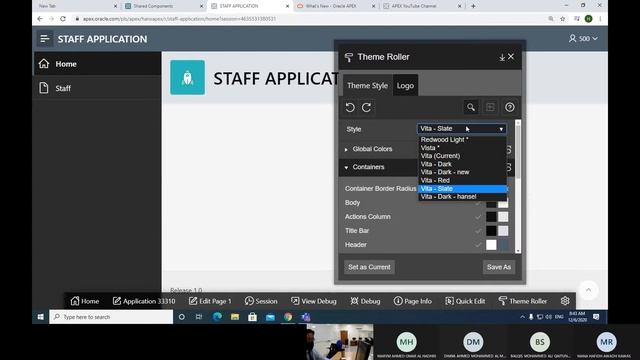640x360 pixels.
Task: Click the Title Bar dark color swatch
Action: coord(491,231)
